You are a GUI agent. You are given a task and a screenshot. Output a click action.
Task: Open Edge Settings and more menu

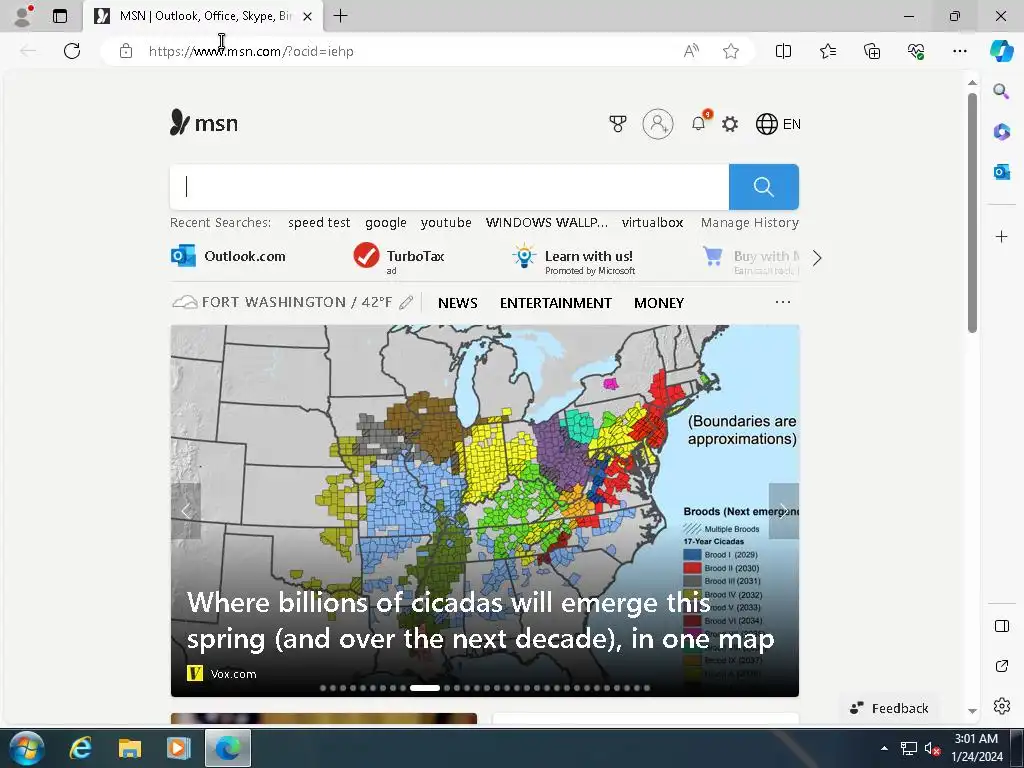click(x=959, y=51)
